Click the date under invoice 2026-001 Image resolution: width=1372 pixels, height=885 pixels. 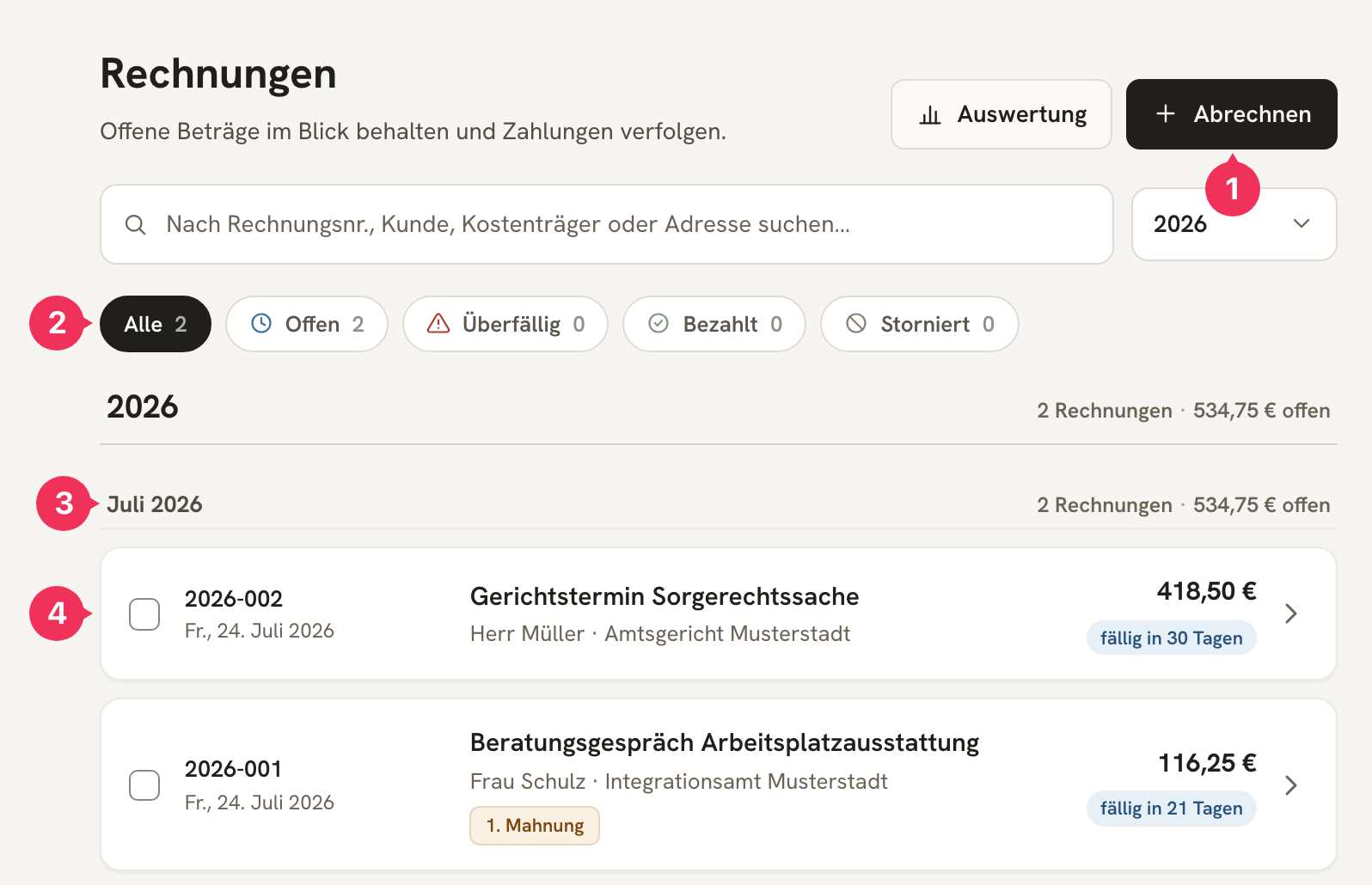click(260, 803)
